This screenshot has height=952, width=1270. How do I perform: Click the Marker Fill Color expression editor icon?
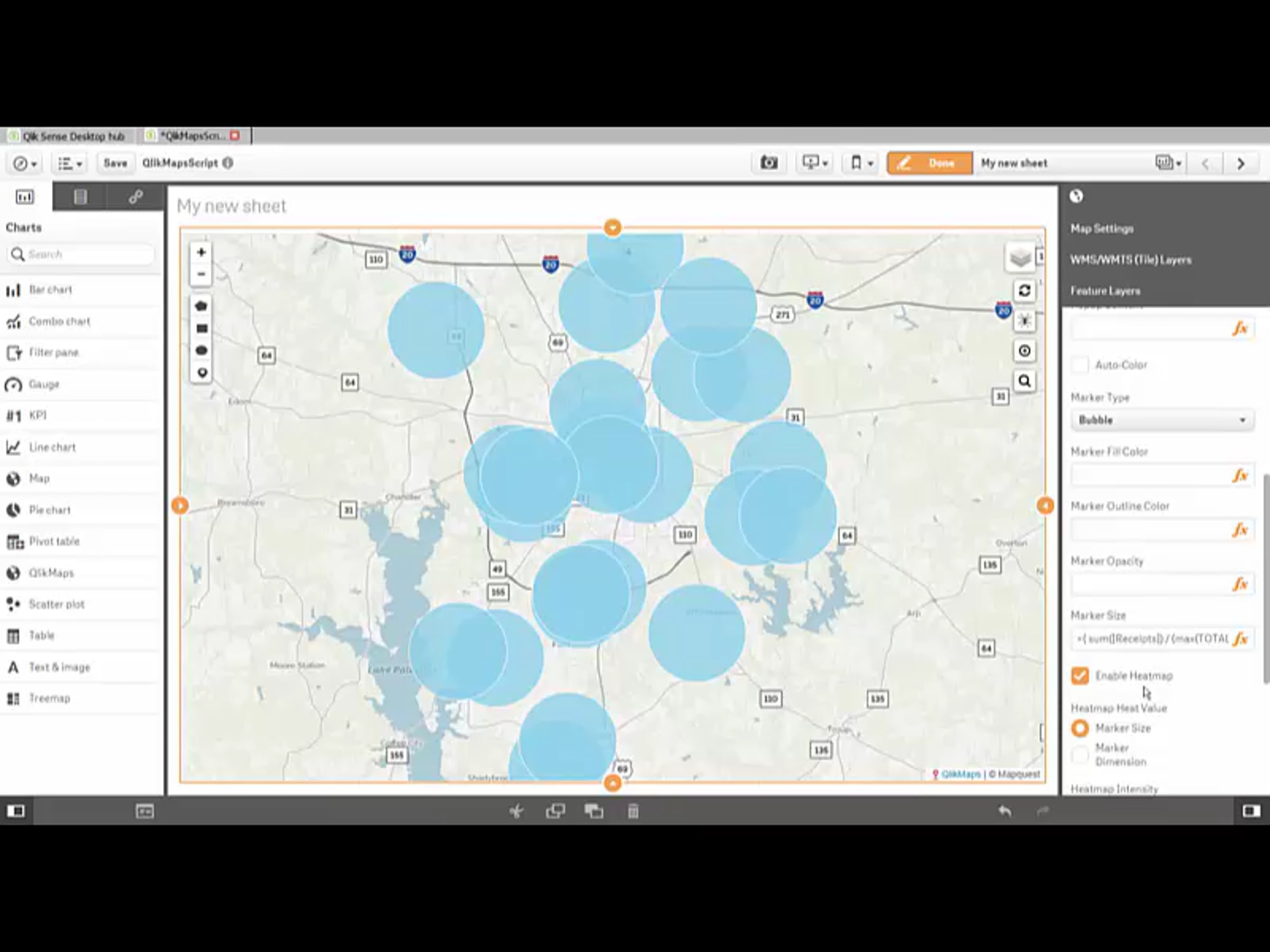click(1239, 475)
